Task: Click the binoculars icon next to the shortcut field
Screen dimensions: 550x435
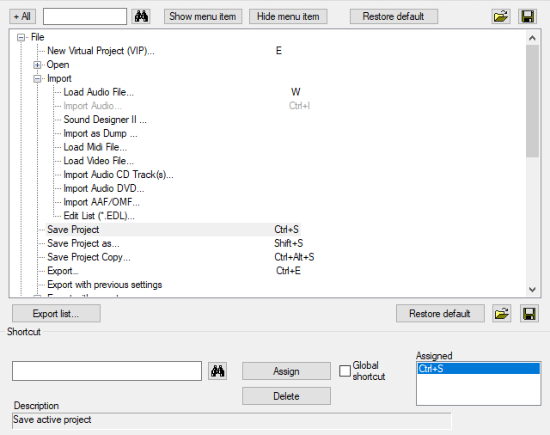Action: [217, 371]
